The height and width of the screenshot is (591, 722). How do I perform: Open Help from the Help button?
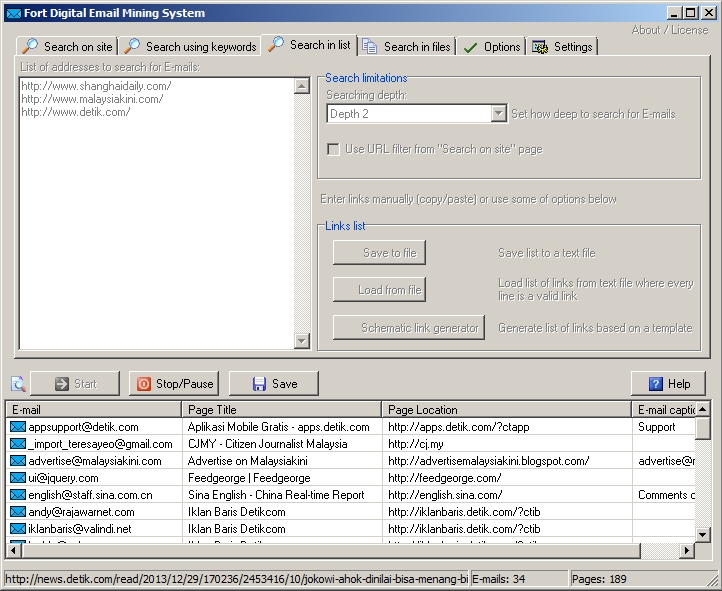point(668,384)
